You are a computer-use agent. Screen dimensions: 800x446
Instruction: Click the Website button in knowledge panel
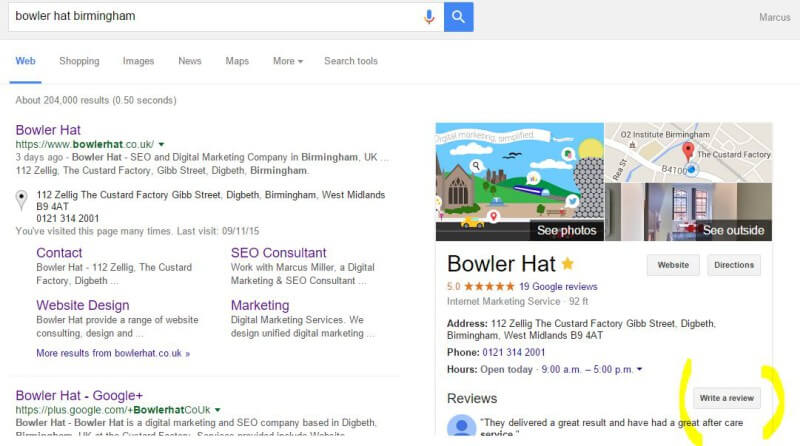click(x=673, y=265)
